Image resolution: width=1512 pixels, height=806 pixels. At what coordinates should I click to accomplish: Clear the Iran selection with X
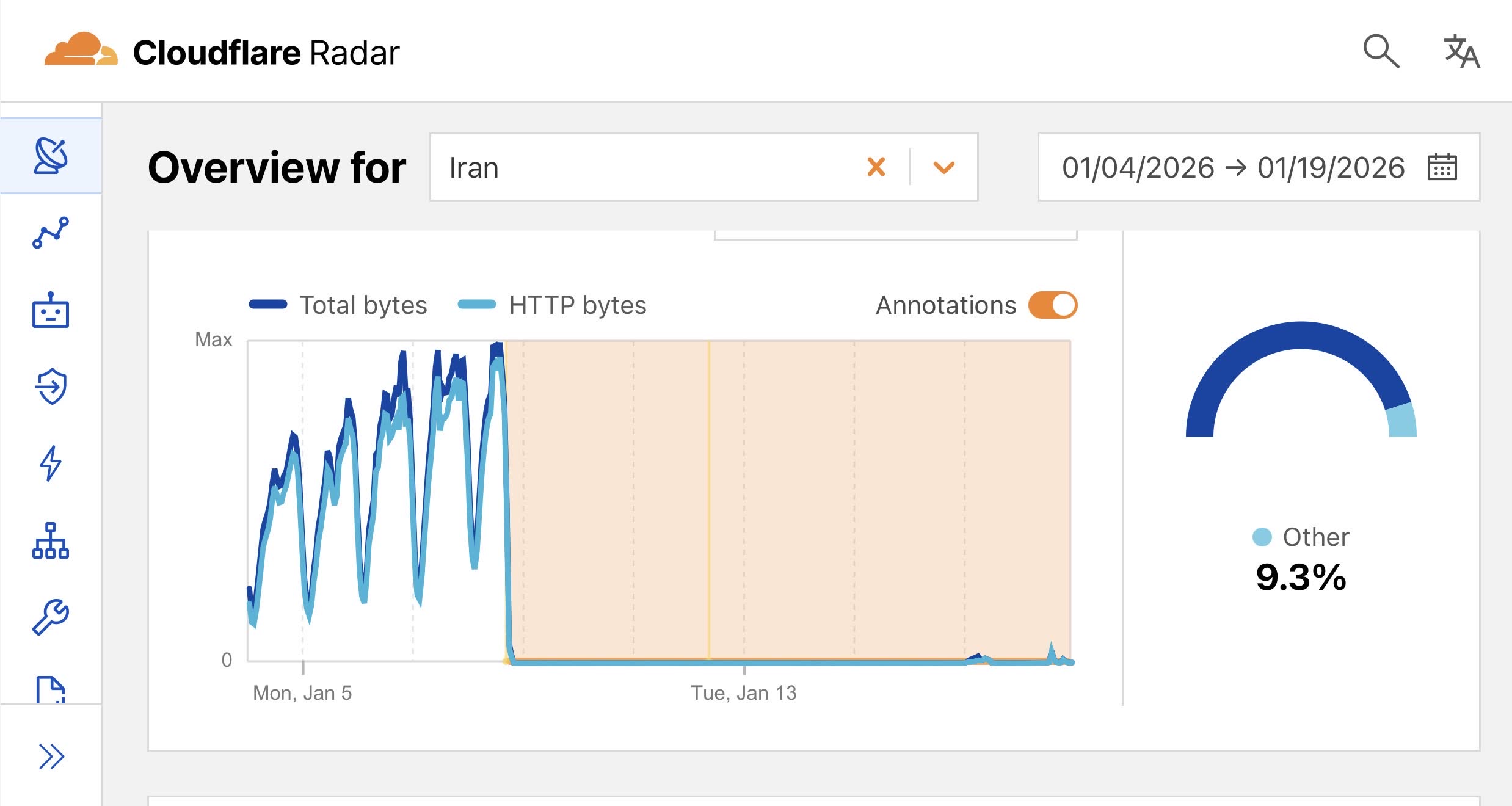(876, 167)
